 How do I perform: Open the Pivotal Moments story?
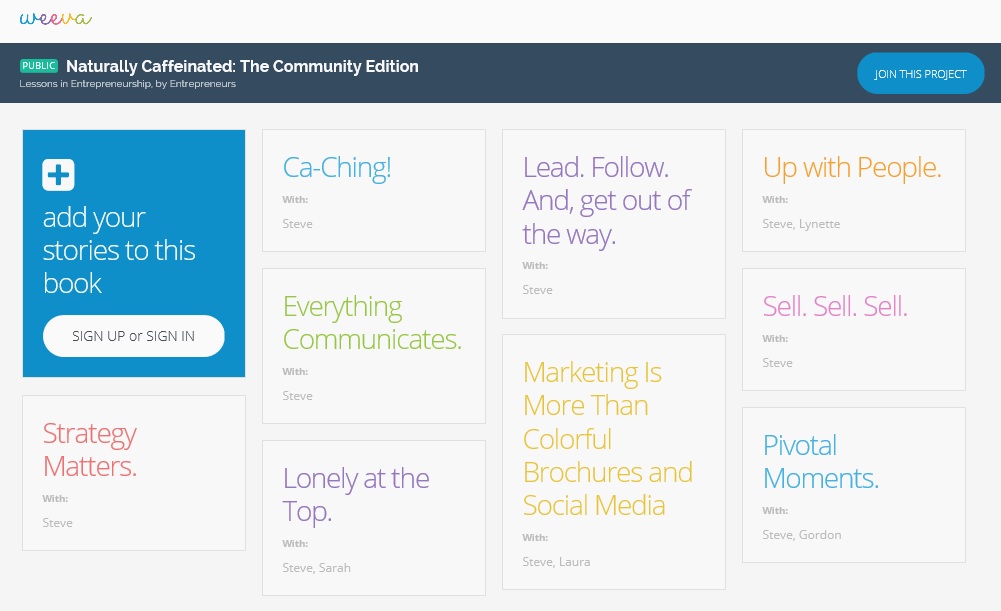821,462
